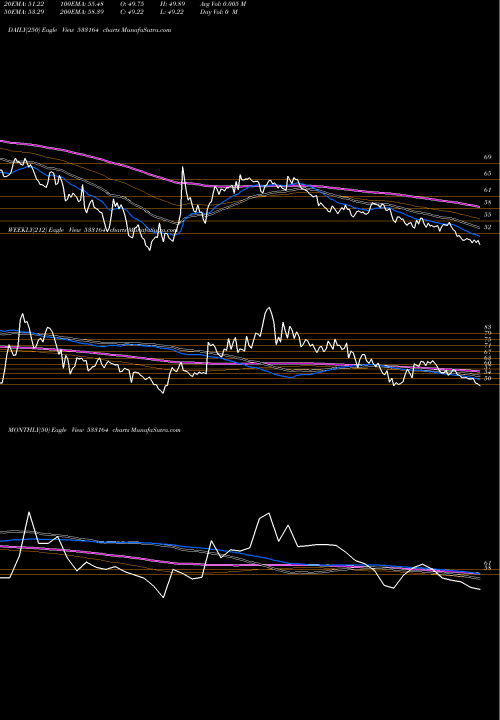Viewport: 500px width, 720px height.
Task: Click the 83 price label on weekly chart
Action: point(488,327)
